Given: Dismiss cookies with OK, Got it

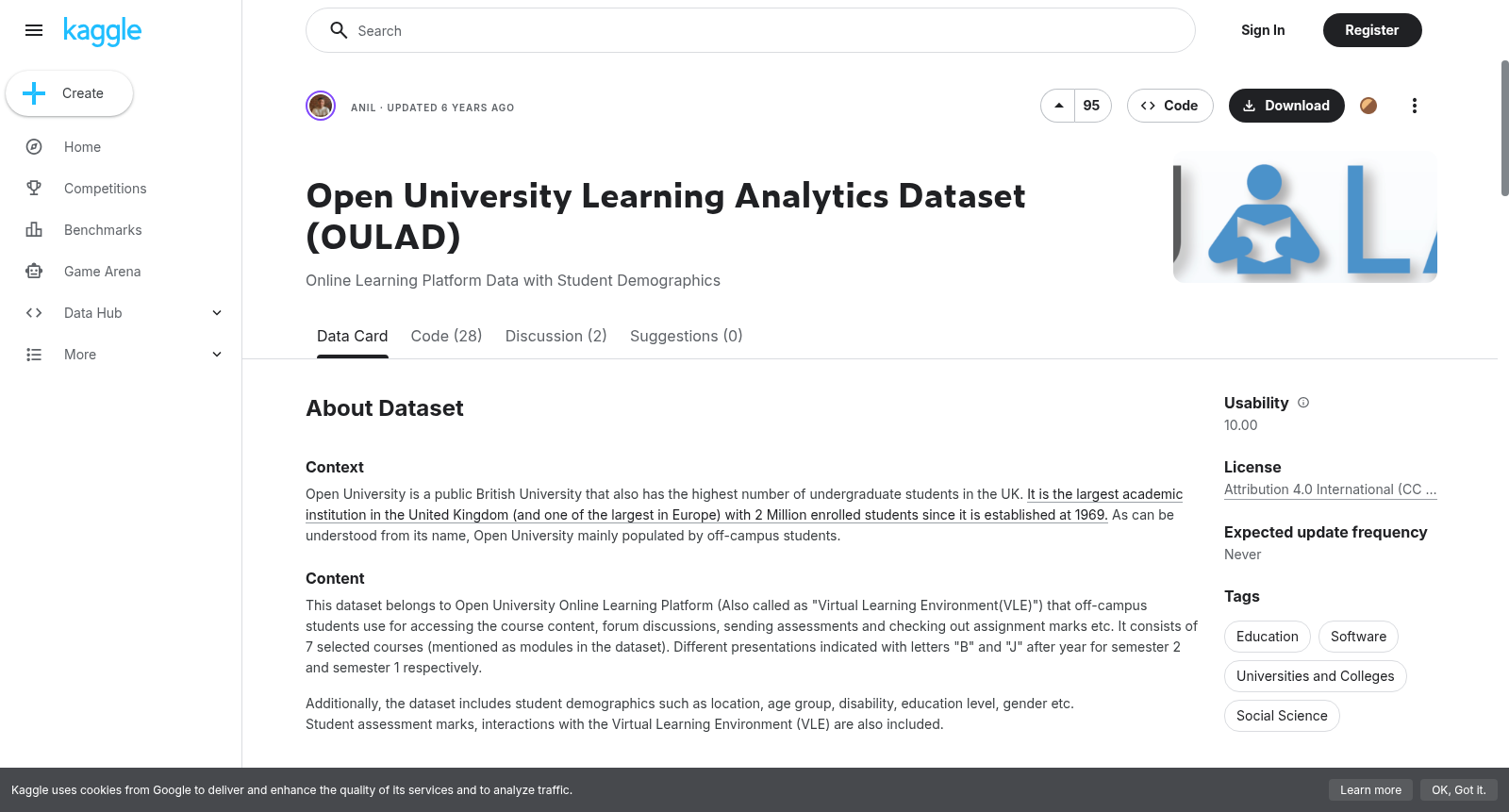Looking at the screenshot, I should 1458,790.
